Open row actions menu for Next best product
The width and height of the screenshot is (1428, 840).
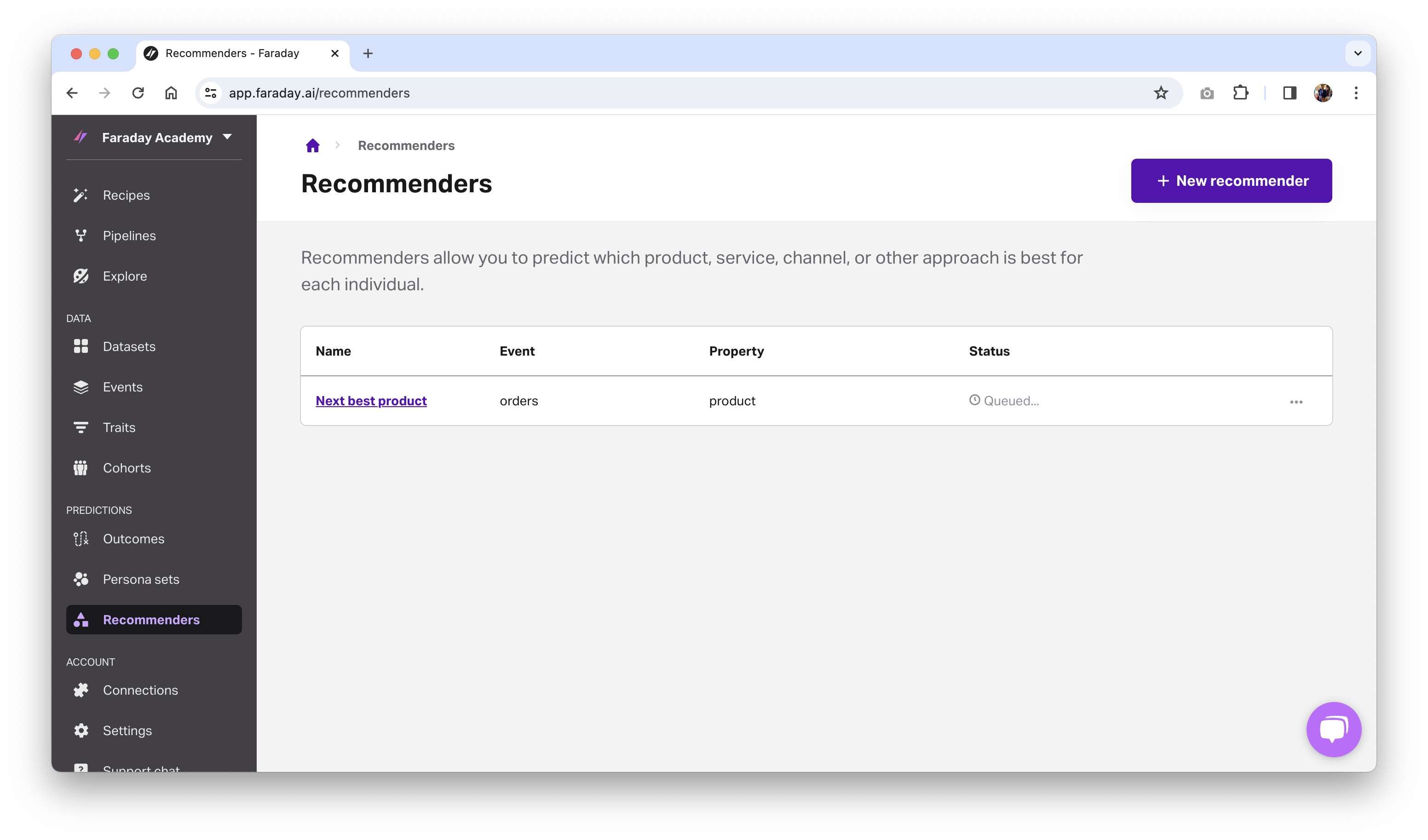(x=1296, y=402)
